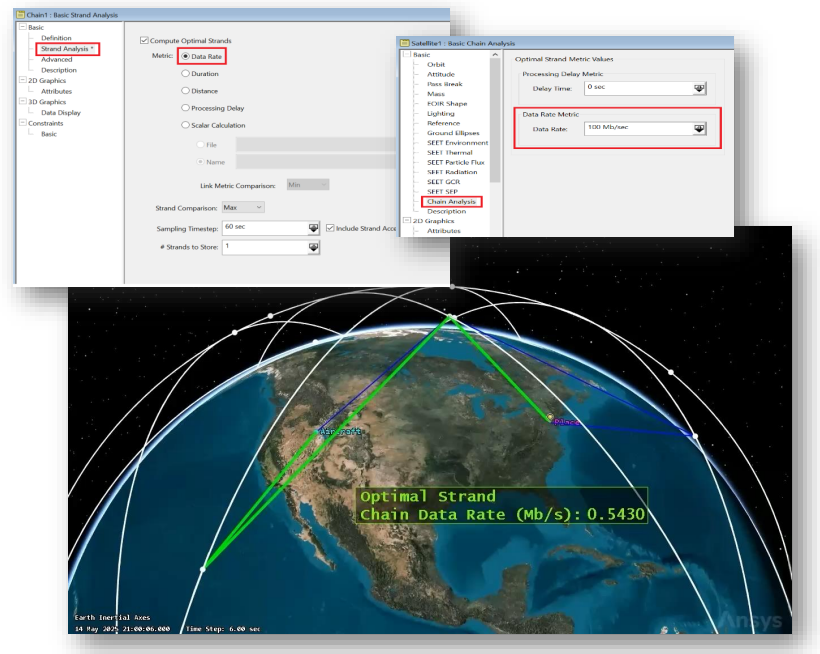The height and width of the screenshot is (654, 820).
Task: Collapse the 2D Graphics node in Chain1 tree
Action: click(22, 80)
